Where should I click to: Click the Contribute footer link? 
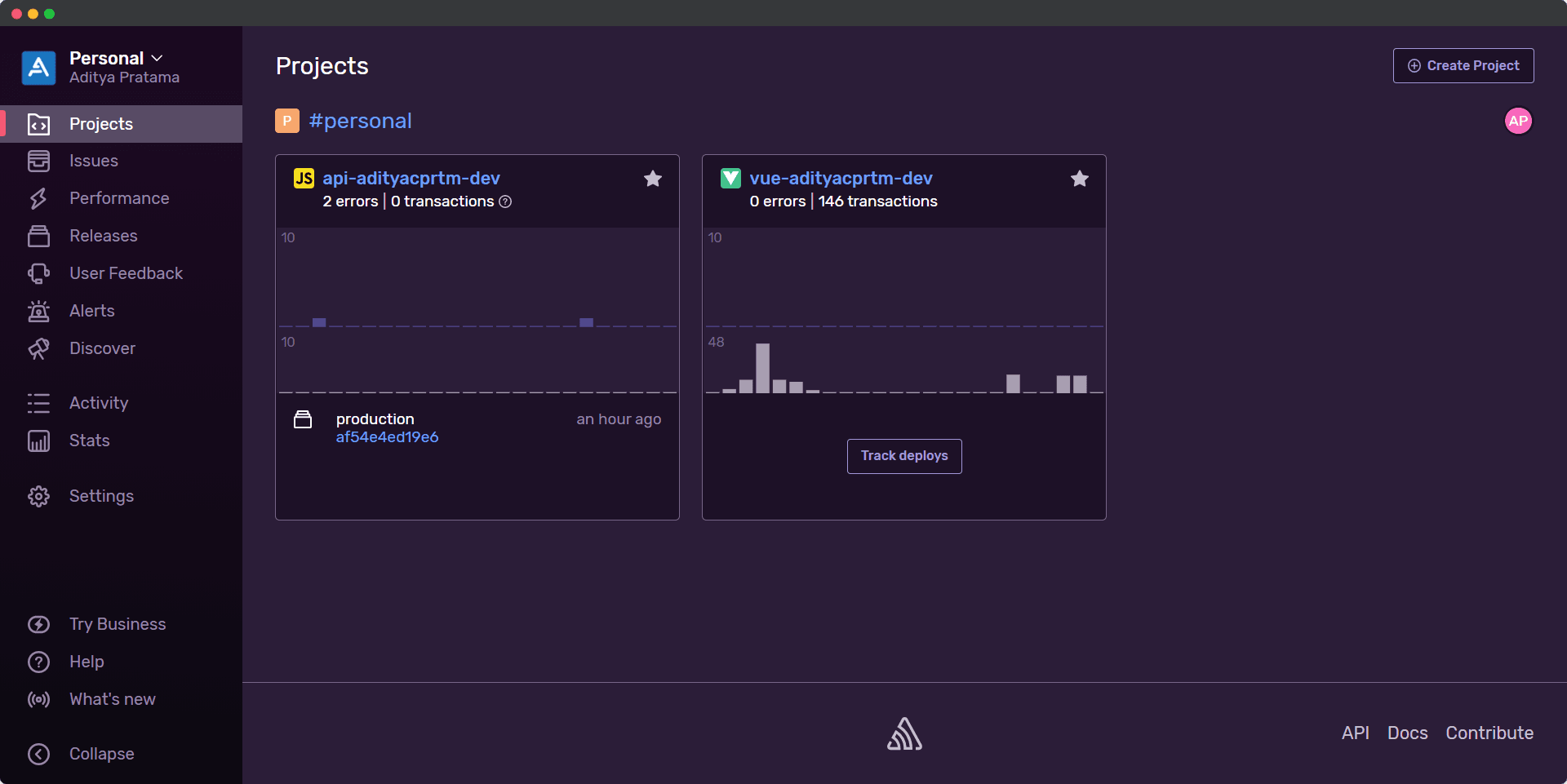(x=1489, y=733)
